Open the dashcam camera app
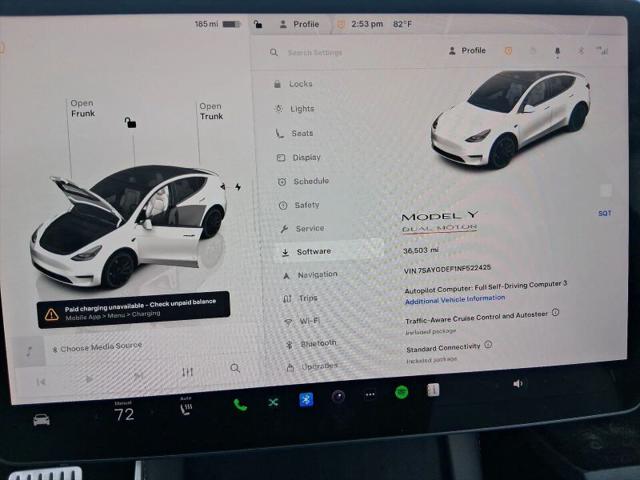 click(338, 396)
